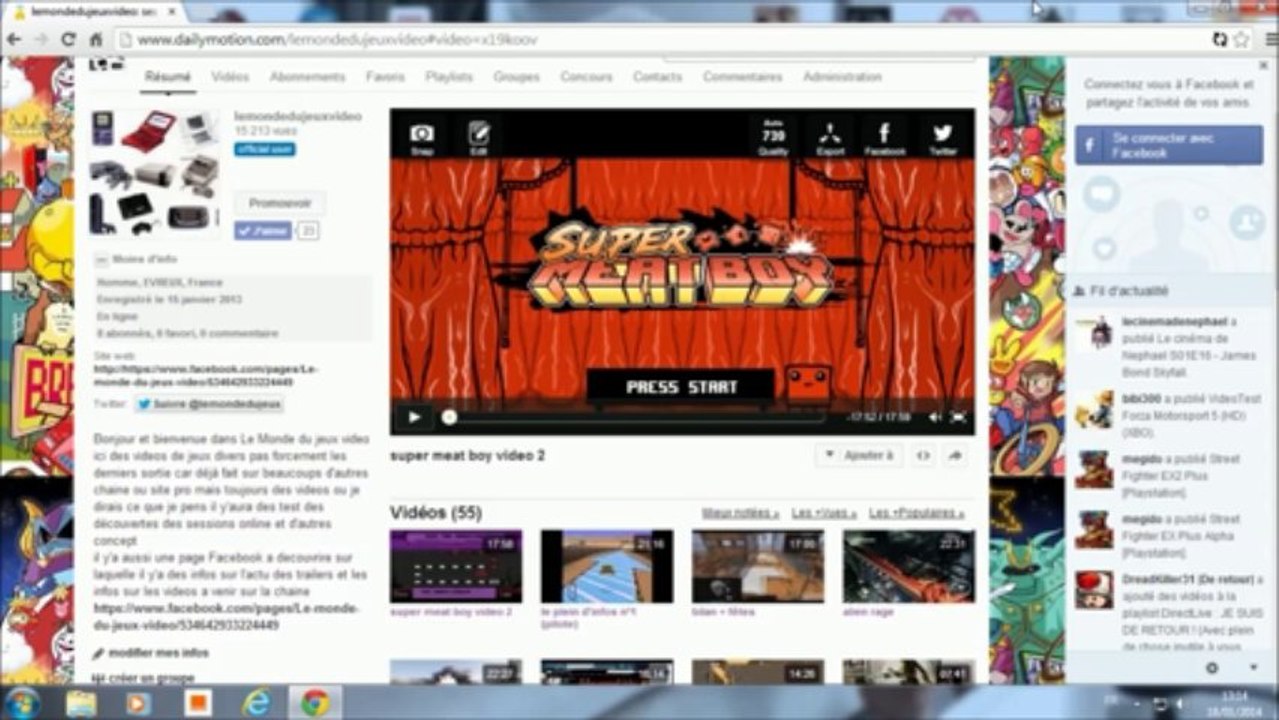Open the Favoris tab
Viewport: 1279px width, 720px height.
[385, 77]
